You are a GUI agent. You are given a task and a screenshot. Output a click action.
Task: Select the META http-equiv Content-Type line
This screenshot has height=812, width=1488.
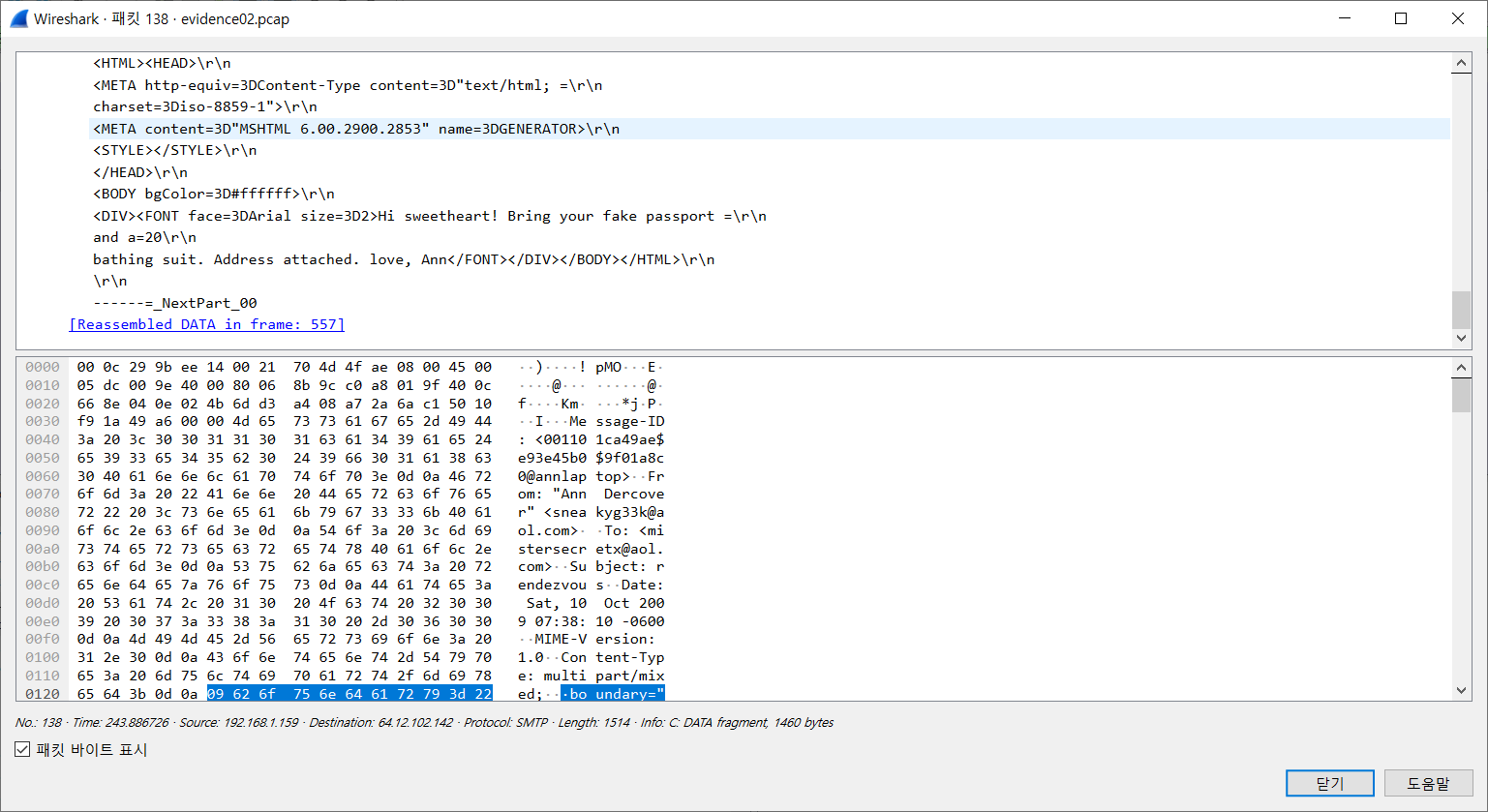click(348, 85)
